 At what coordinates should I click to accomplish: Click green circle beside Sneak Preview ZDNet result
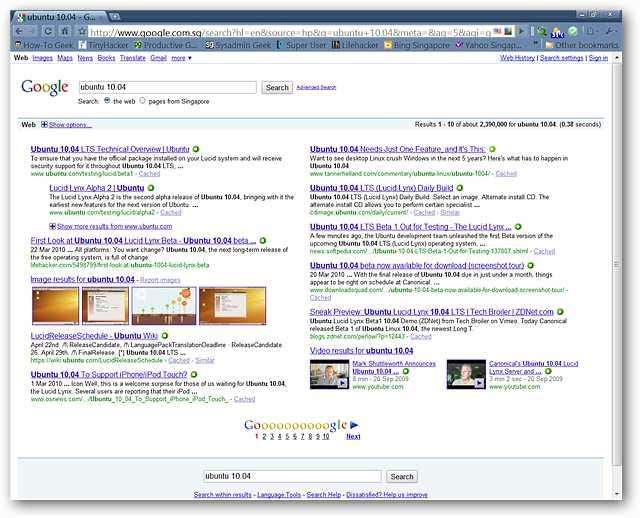click(560, 311)
